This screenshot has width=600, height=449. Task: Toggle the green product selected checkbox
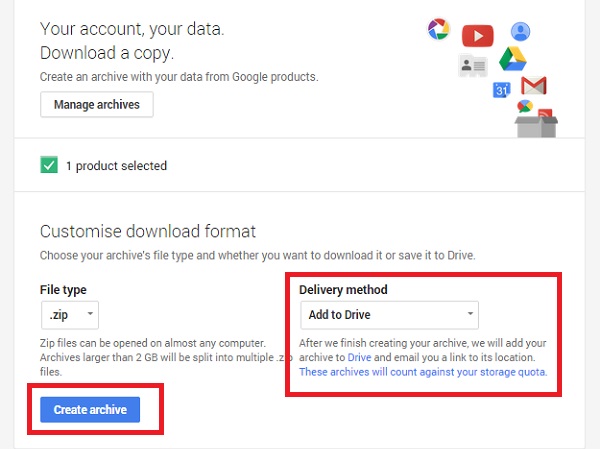49,165
